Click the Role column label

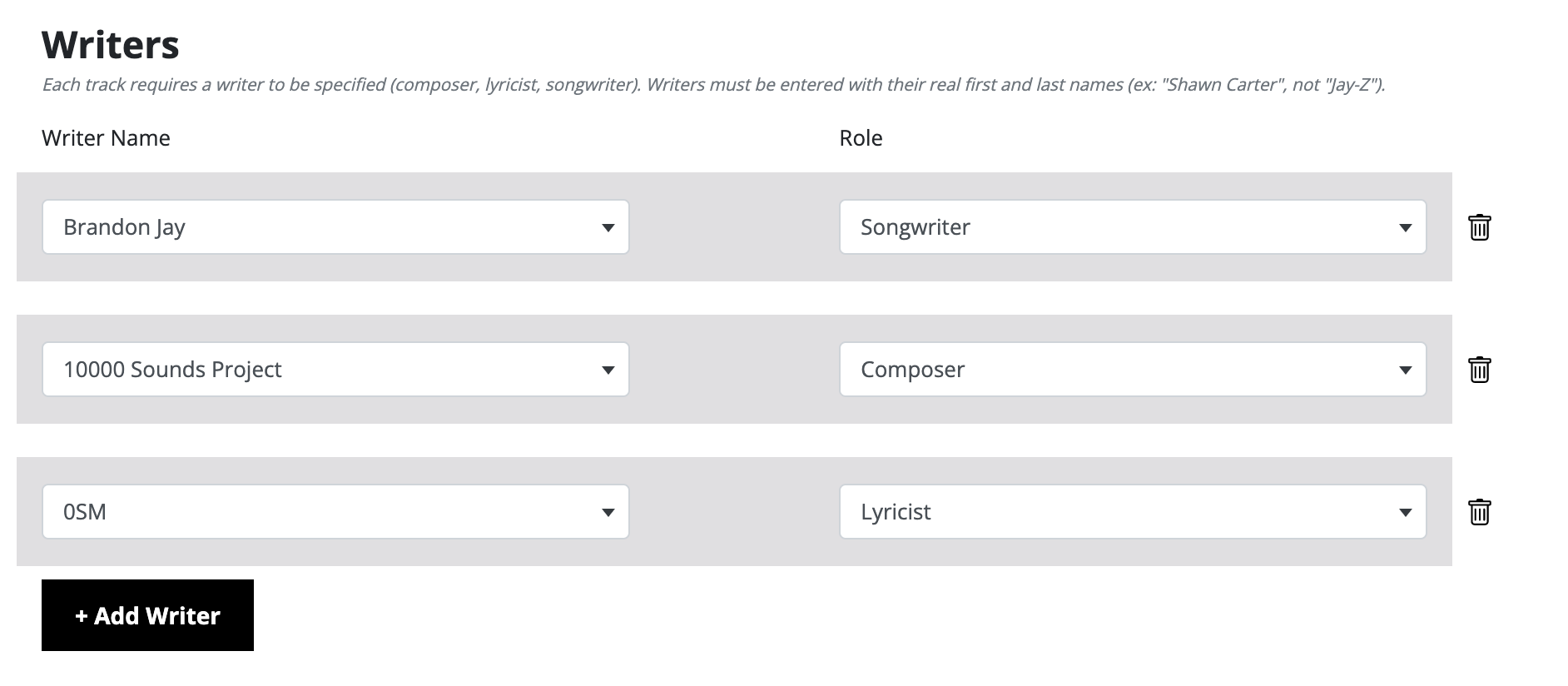click(x=861, y=138)
